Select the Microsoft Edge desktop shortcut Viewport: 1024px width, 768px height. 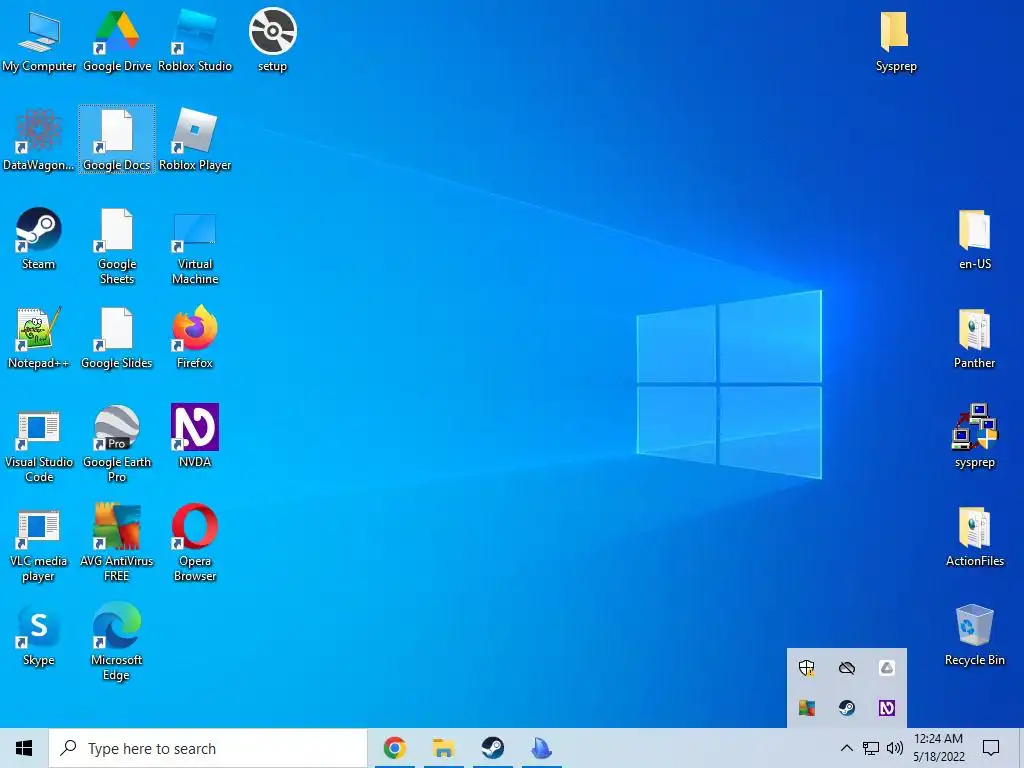(117, 643)
